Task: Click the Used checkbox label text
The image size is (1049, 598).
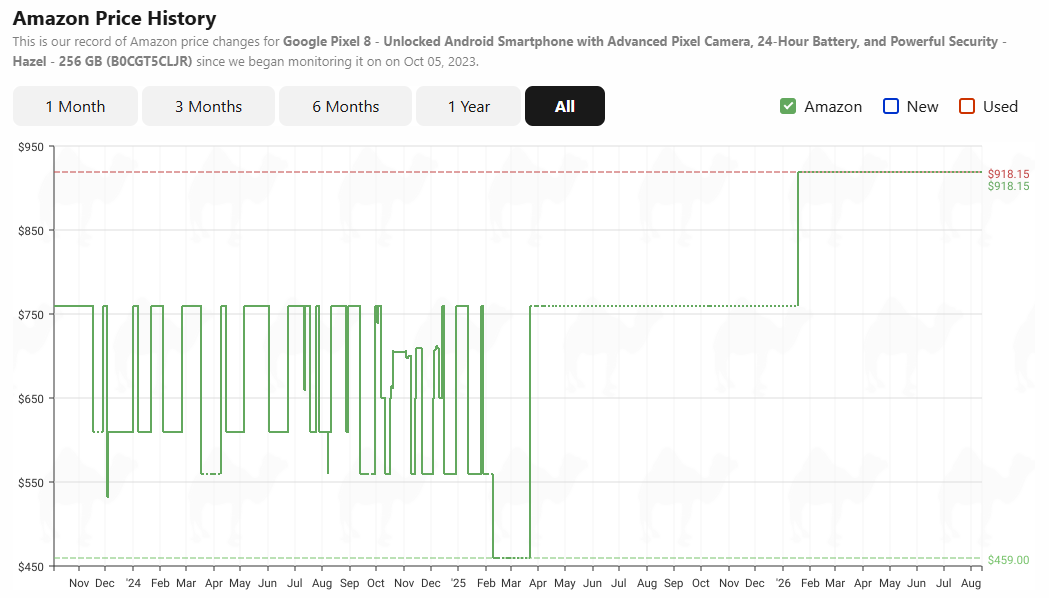Action: (x=1000, y=106)
